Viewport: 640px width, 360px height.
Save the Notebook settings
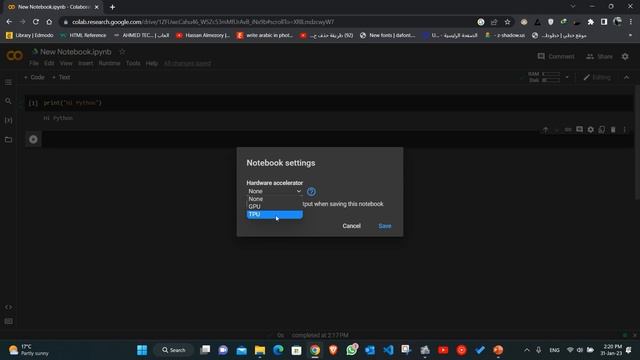(384, 226)
